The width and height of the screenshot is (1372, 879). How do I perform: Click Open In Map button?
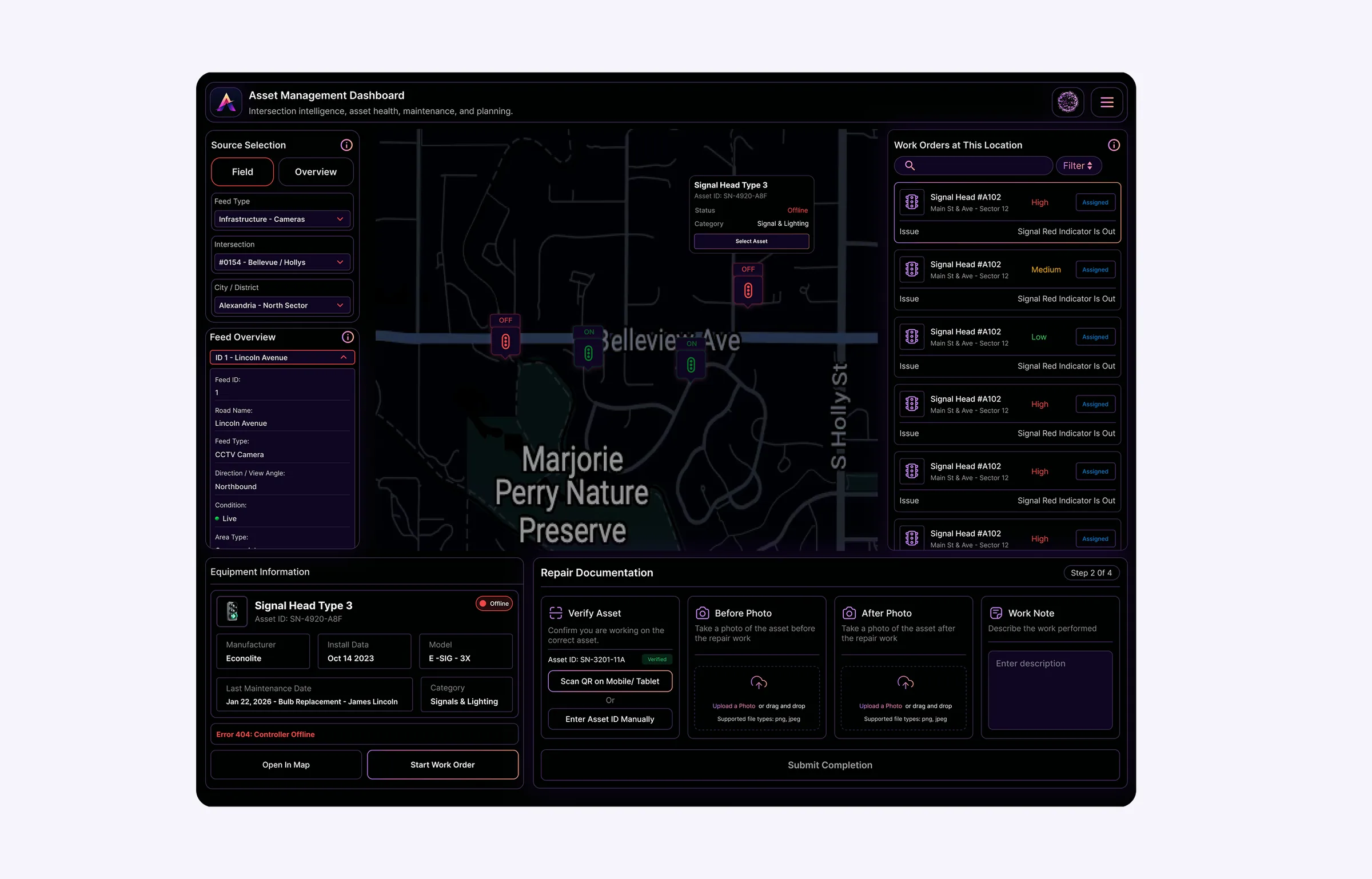click(x=286, y=765)
